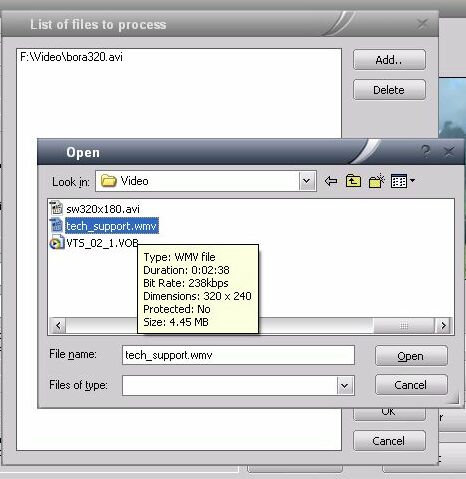The width and height of the screenshot is (466, 479).
Task: Click the Add.. button
Action: point(389,60)
